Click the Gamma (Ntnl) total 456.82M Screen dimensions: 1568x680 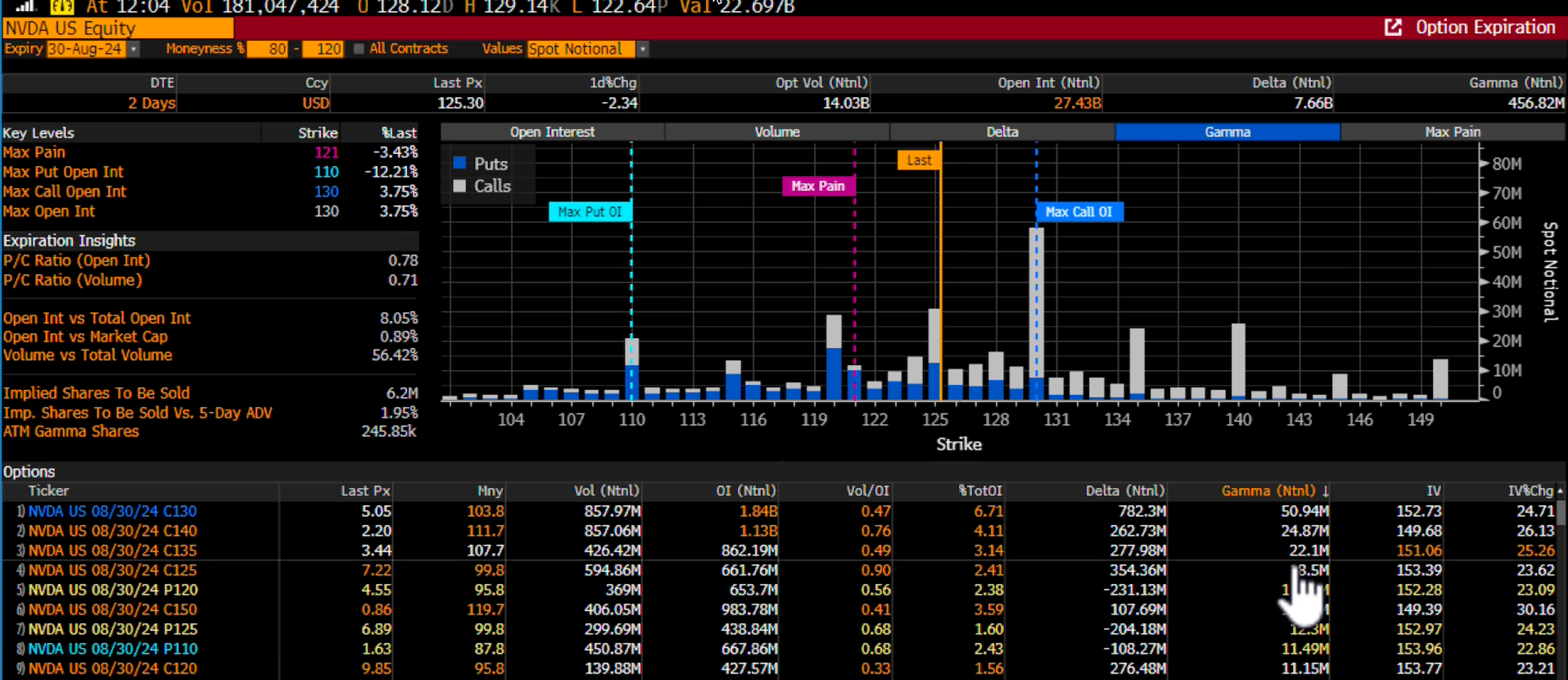(x=1535, y=103)
